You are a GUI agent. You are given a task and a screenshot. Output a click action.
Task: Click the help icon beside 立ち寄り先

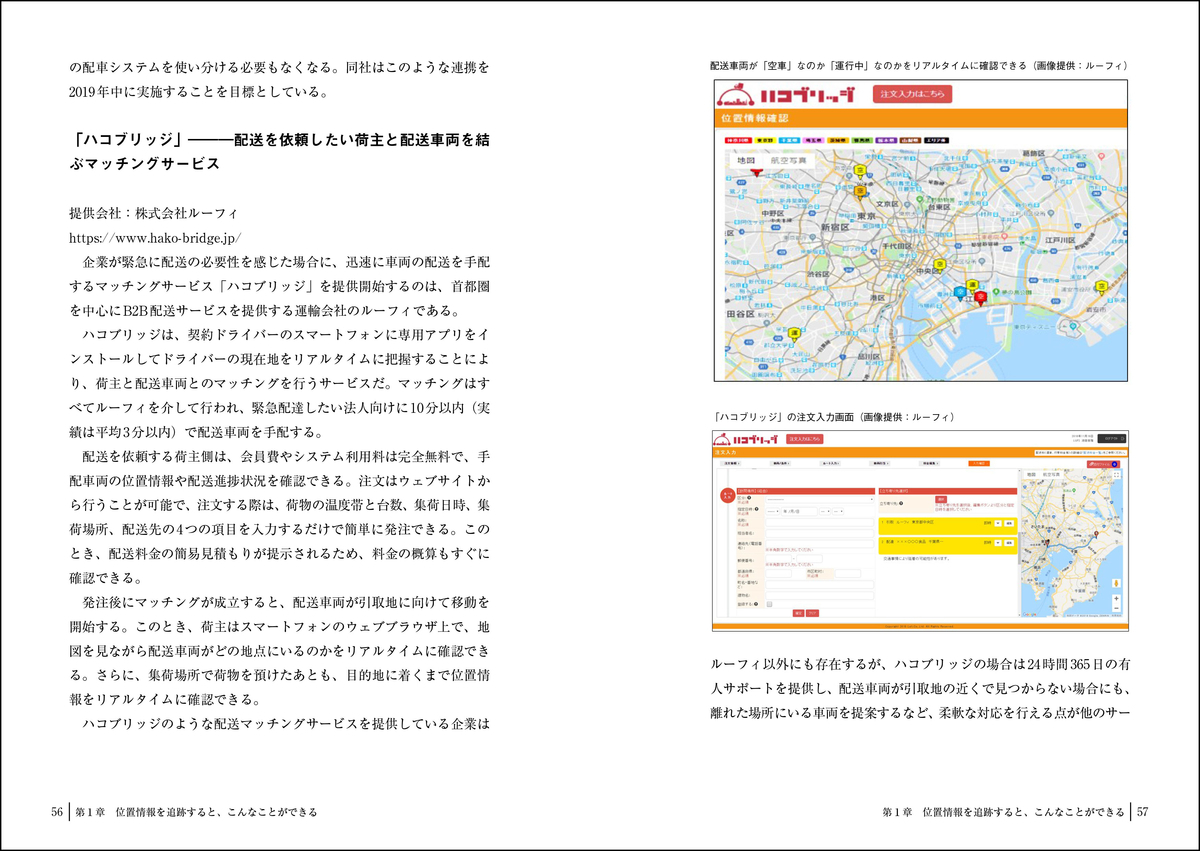[901, 503]
